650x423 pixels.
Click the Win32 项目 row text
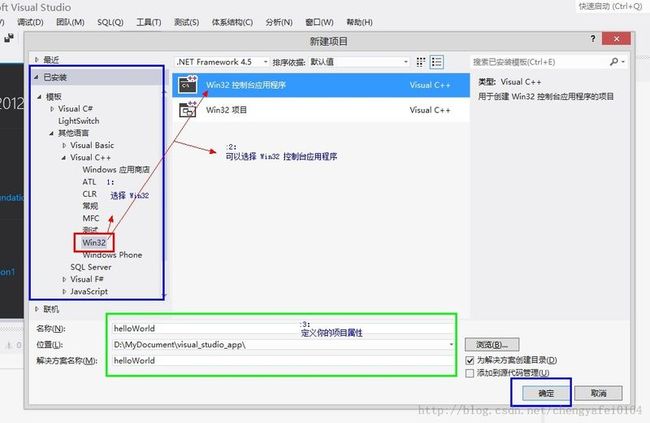click(x=226, y=110)
